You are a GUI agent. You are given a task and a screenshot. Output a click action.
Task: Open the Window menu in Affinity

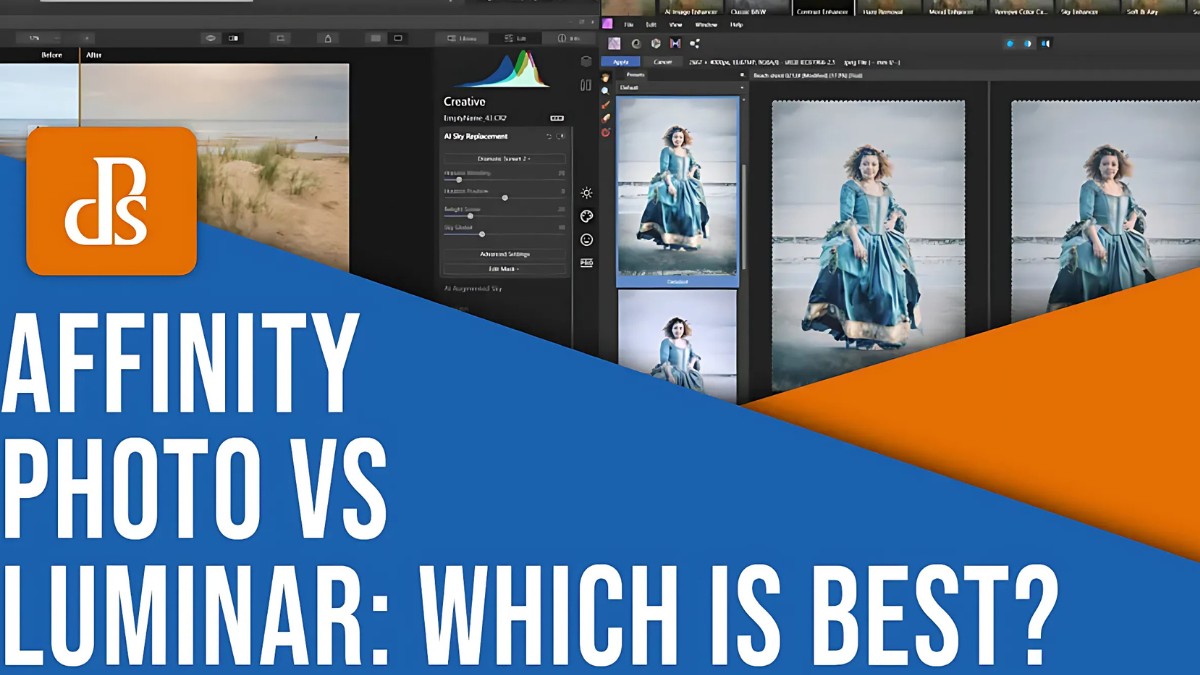(x=706, y=23)
